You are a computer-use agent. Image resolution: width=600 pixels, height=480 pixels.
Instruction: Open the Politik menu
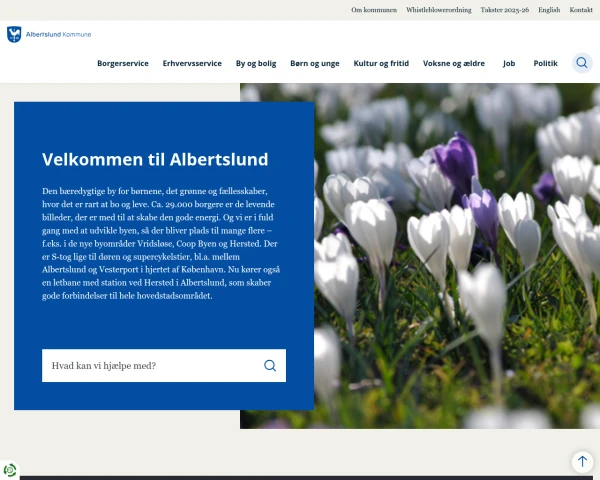(x=546, y=63)
